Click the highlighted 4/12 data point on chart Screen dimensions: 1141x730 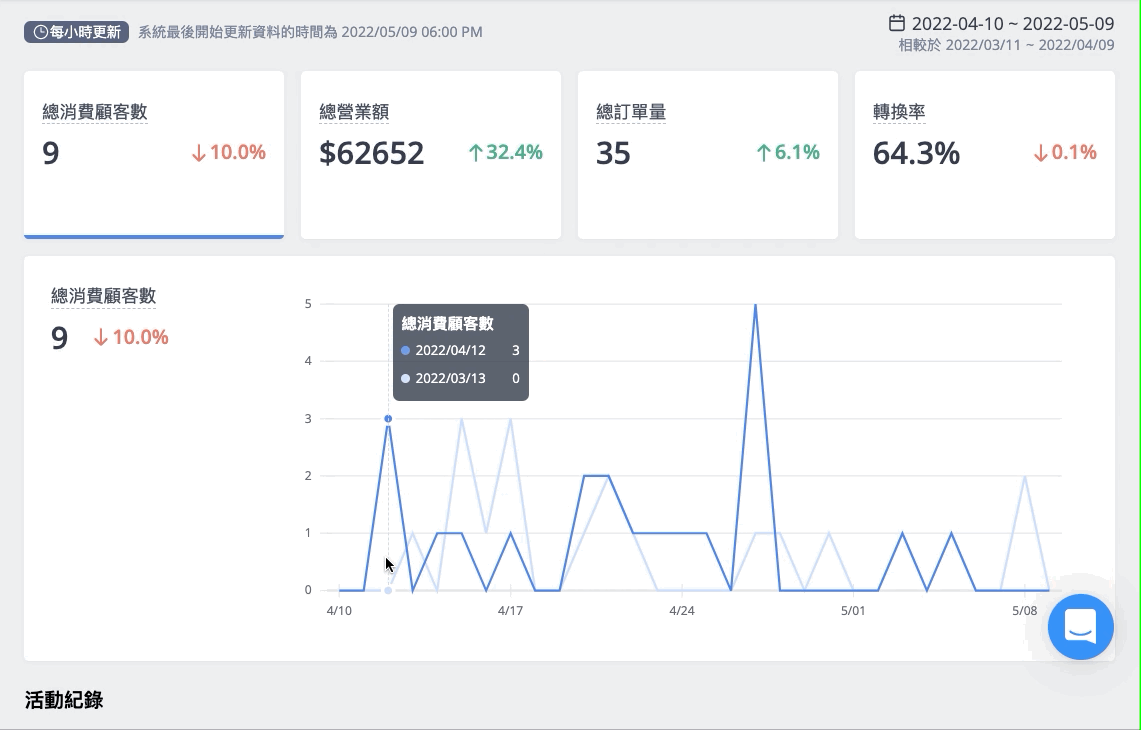[x=388, y=418]
